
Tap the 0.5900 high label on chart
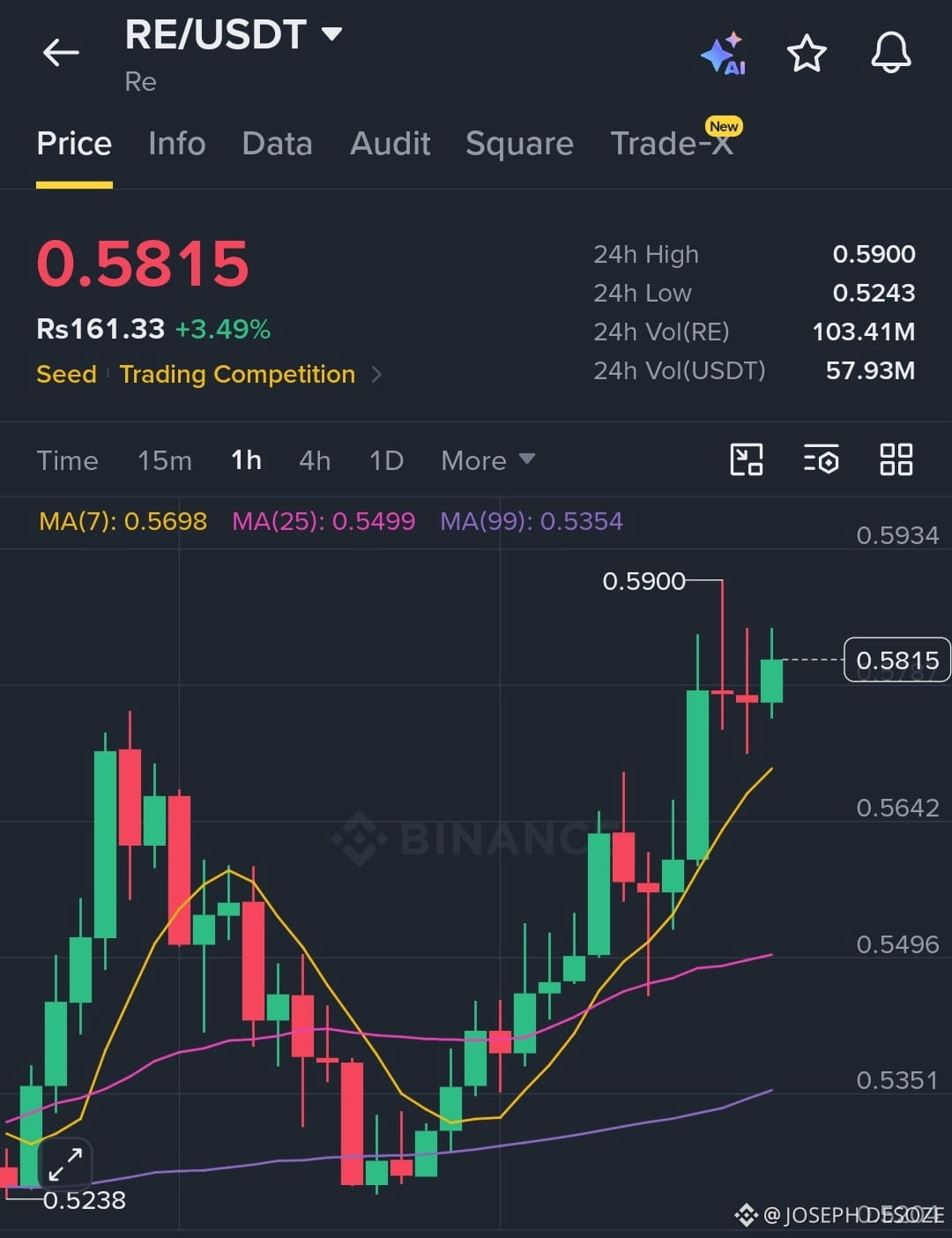(643, 581)
